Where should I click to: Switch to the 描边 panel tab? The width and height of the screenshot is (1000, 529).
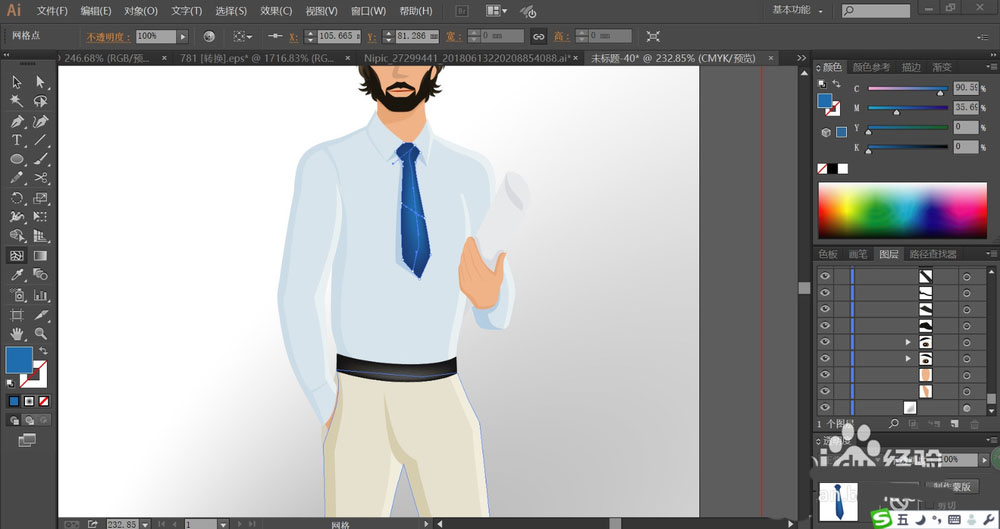pyautogui.click(x=911, y=67)
